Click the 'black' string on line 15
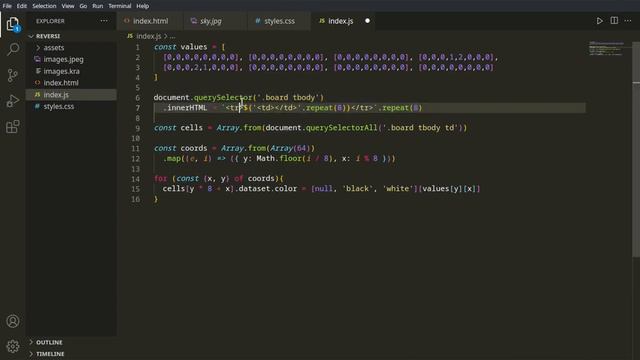This screenshot has width=640, height=360. point(358,189)
